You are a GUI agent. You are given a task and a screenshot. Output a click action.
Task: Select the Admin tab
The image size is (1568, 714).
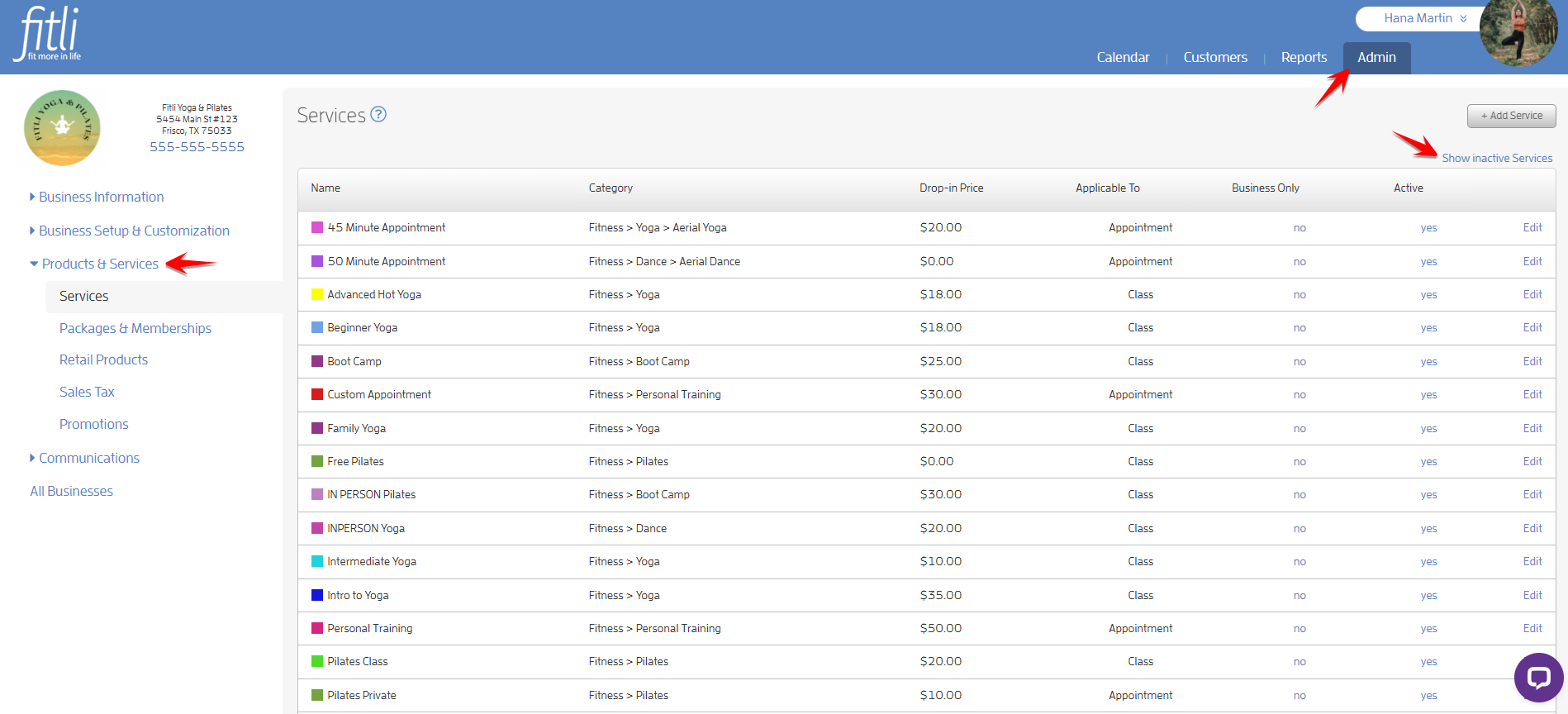1376,57
